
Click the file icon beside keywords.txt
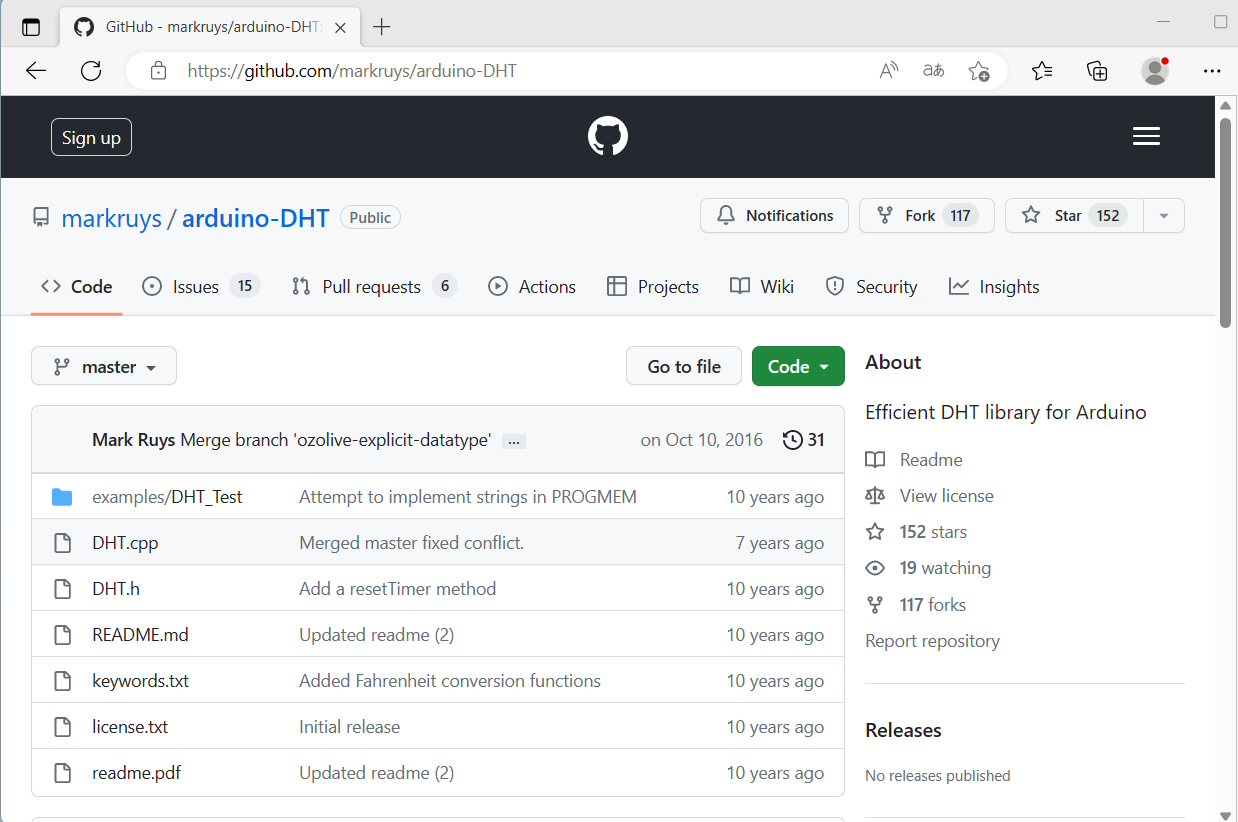pos(62,681)
